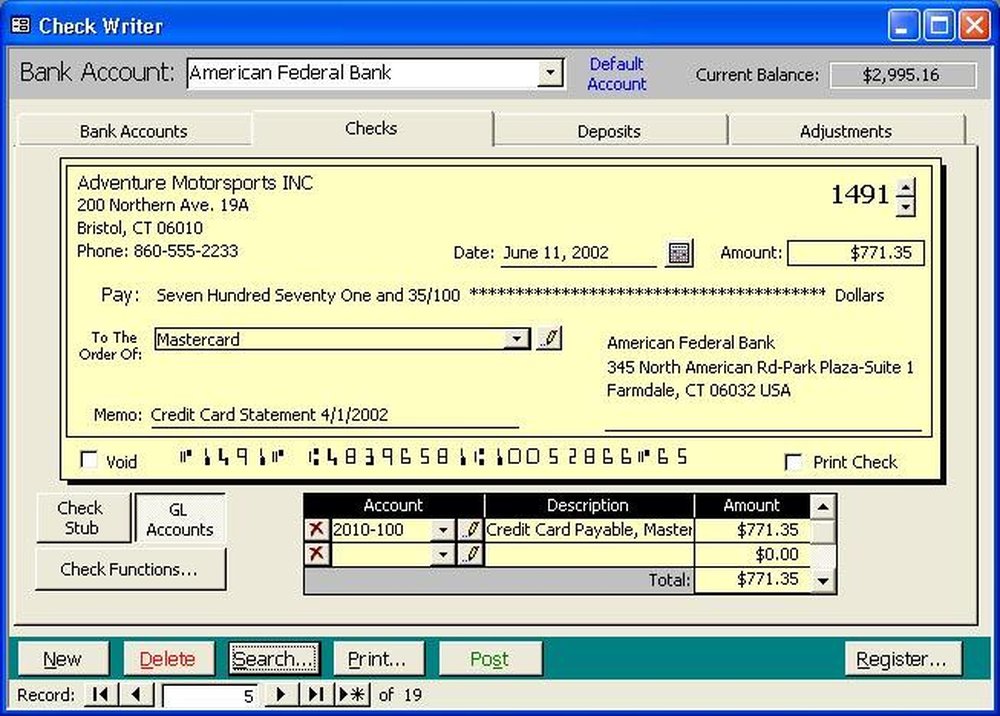Open the calendar date picker
The height and width of the screenshot is (716, 1000).
click(680, 253)
